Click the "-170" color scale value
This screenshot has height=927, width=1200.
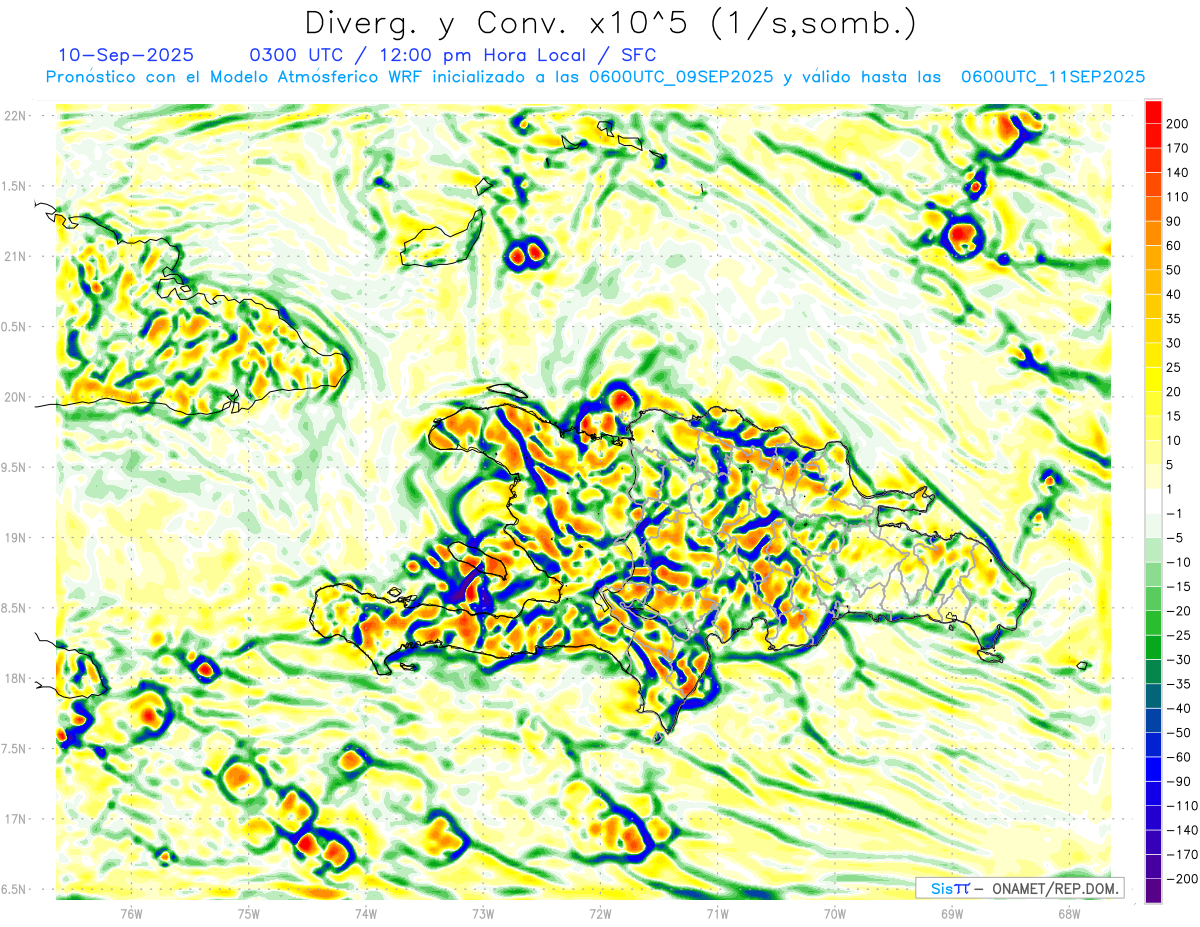coord(1180,854)
